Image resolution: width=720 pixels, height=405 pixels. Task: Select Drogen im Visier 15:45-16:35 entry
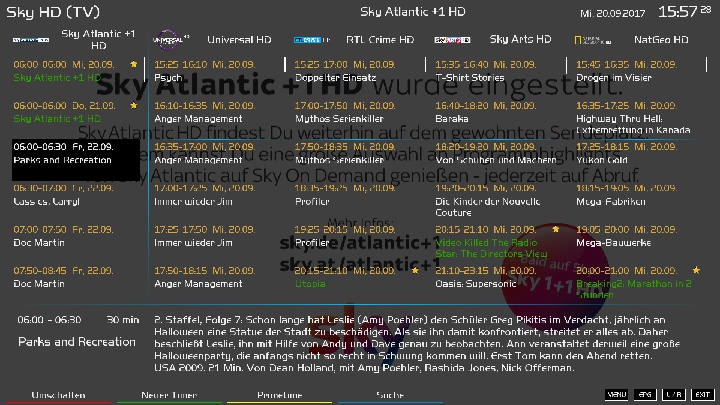[x=639, y=71]
